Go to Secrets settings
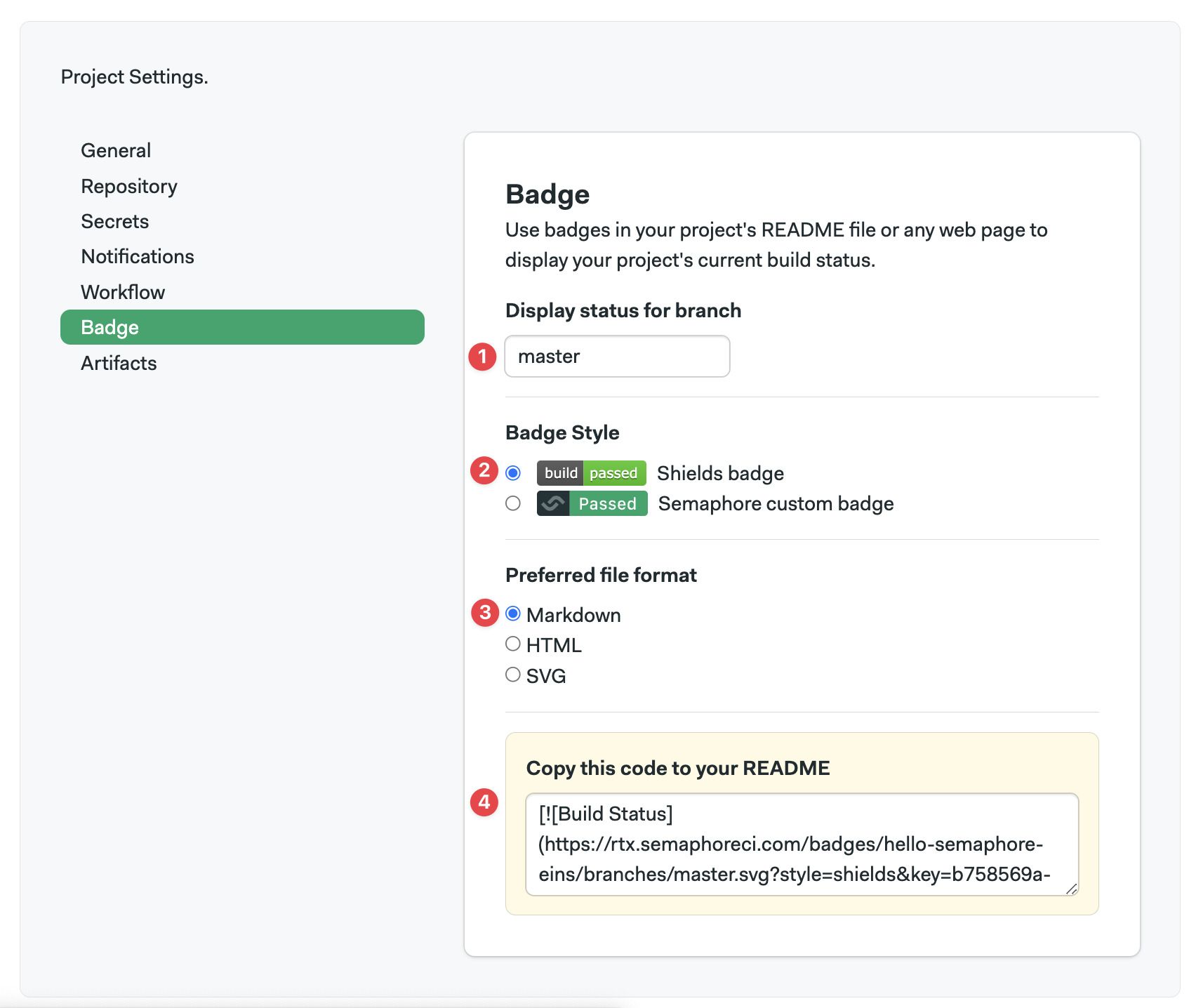 (x=115, y=221)
